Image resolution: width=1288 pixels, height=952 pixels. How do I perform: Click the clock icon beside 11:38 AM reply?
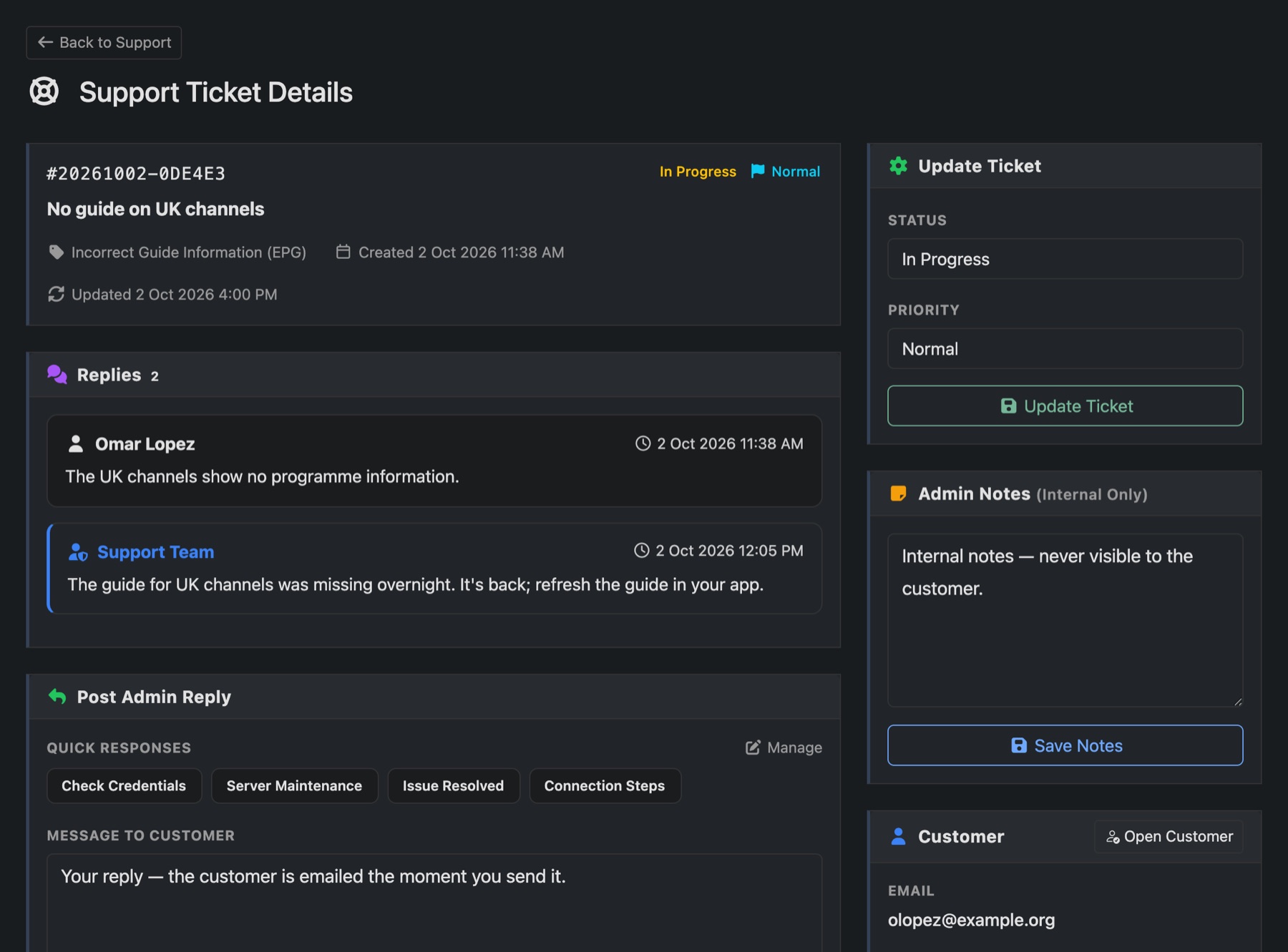tap(643, 443)
